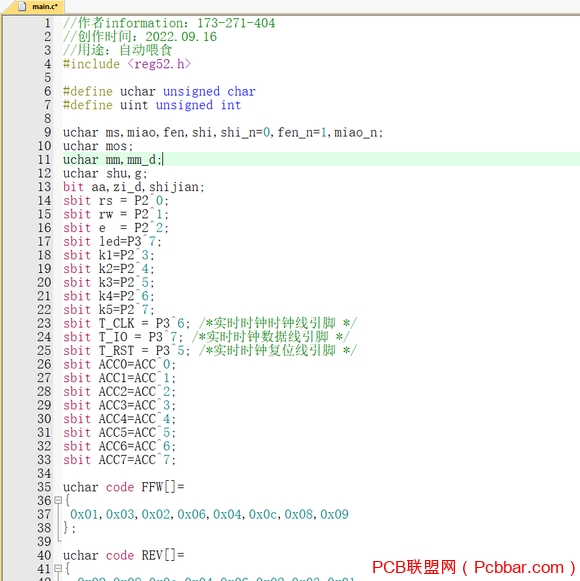Click the 'uchar mos;' declaration
580x581 pixels.
(98, 146)
